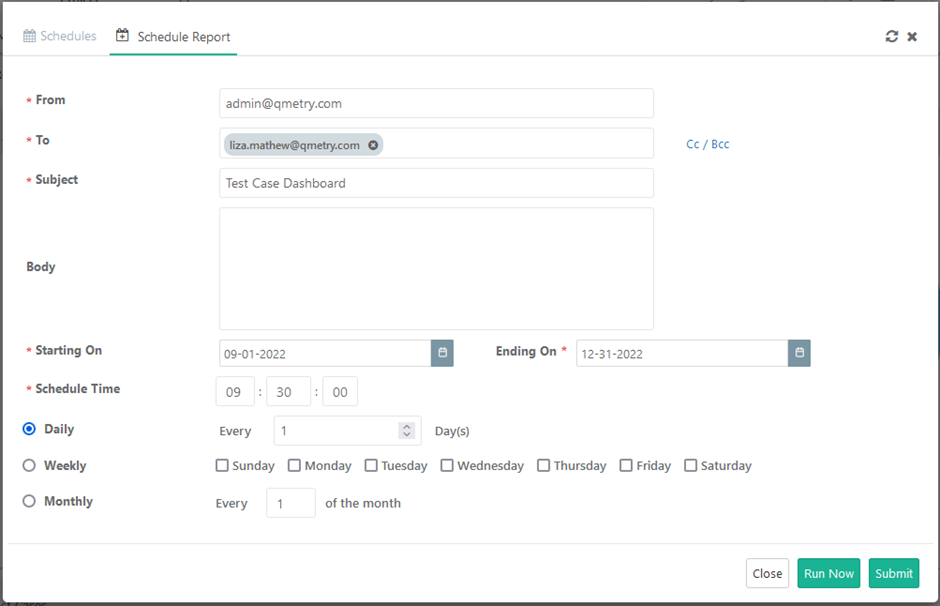Screen dimensions: 940x606
Task: Enable the Wednesday checkbox
Action: (447, 465)
